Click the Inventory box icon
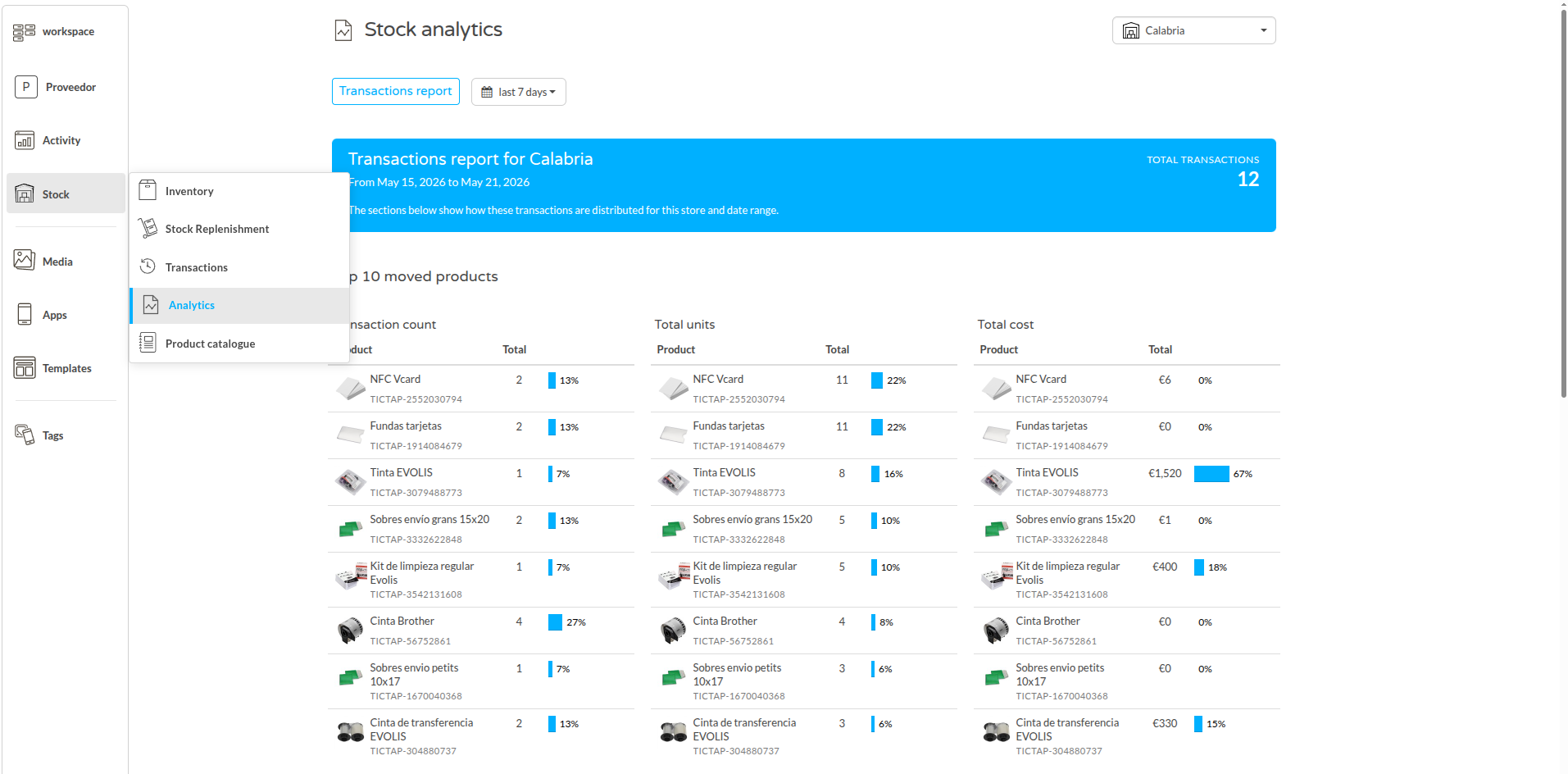This screenshot has height=774, width=1568. click(148, 190)
